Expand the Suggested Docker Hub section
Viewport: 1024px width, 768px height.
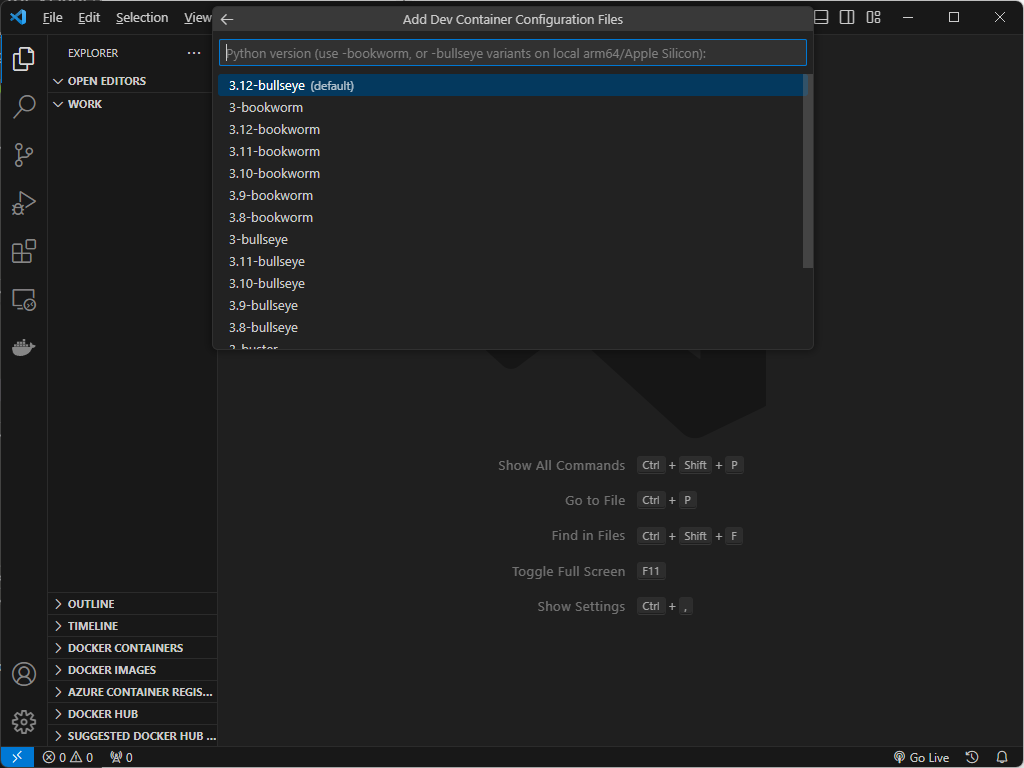pyautogui.click(x=133, y=736)
